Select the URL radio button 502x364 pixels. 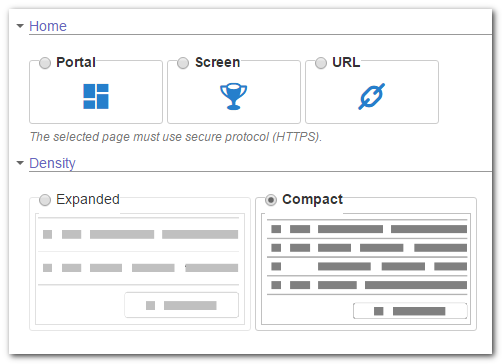coord(321,63)
